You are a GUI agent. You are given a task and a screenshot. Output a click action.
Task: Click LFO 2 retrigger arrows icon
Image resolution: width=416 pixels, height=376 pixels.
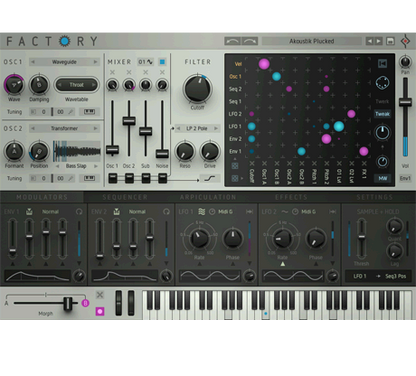click(332, 212)
